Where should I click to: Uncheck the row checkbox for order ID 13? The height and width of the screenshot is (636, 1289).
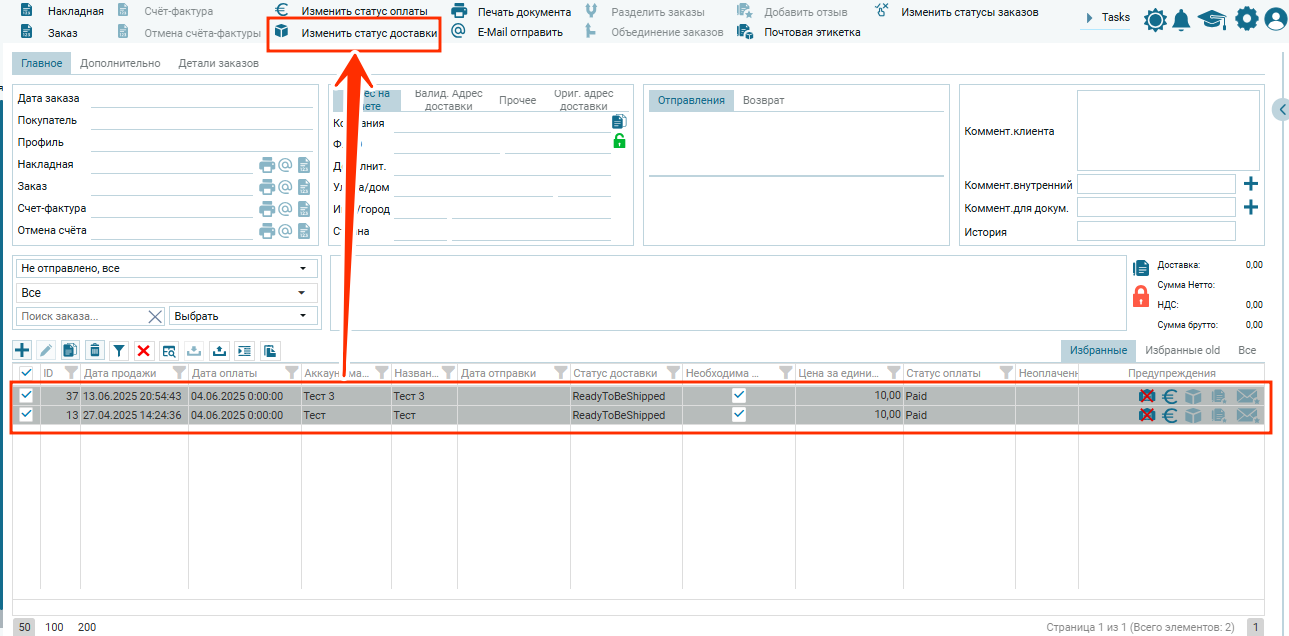click(x=26, y=414)
